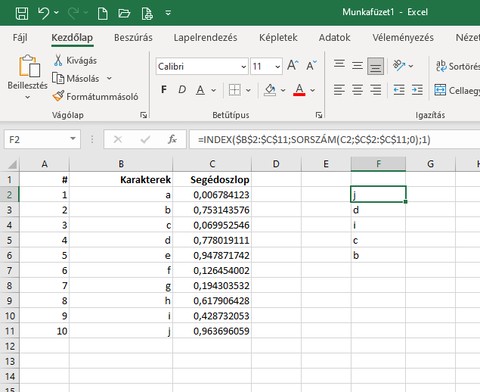Click the confirm checkmark in formula bar

coord(145,139)
